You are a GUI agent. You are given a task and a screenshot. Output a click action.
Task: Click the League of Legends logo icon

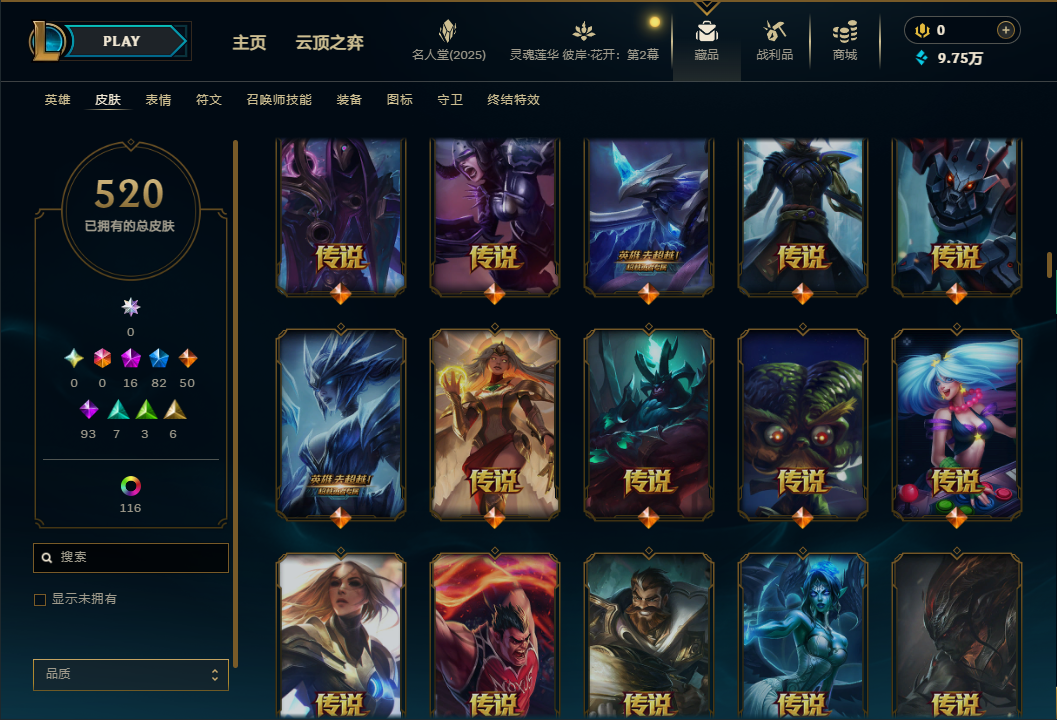47,40
